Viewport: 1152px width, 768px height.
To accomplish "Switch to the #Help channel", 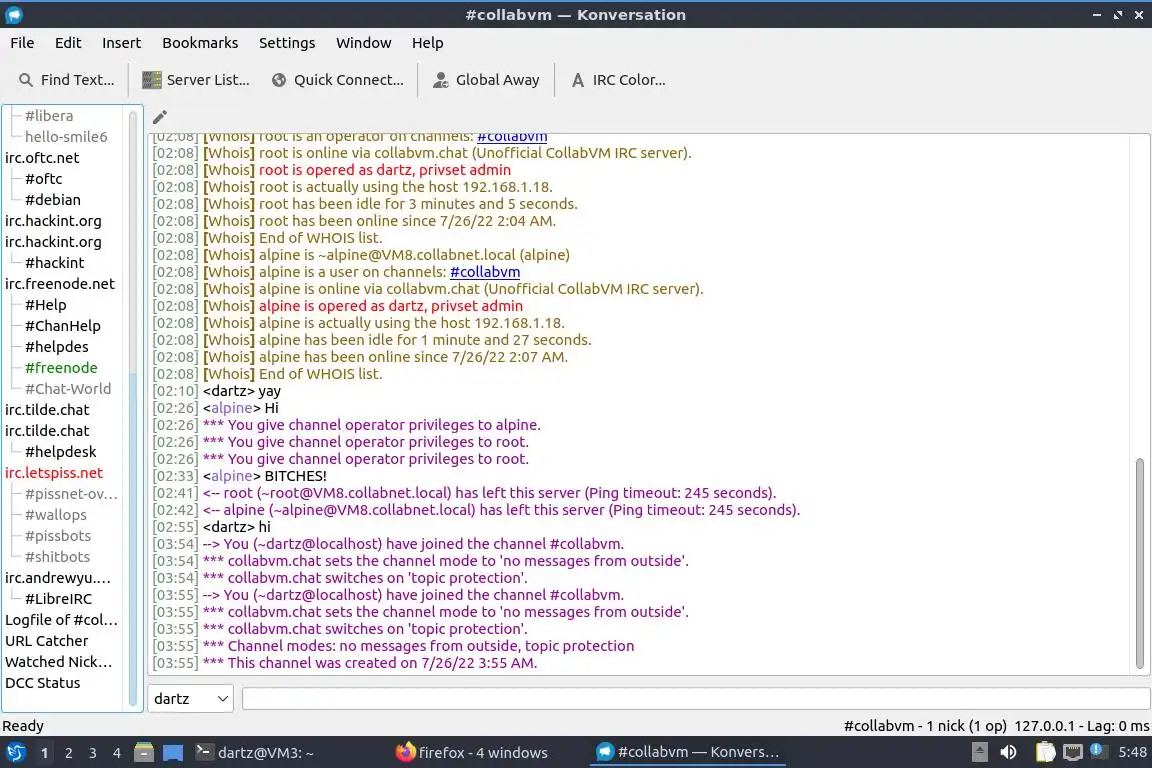I will (x=46, y=304).
